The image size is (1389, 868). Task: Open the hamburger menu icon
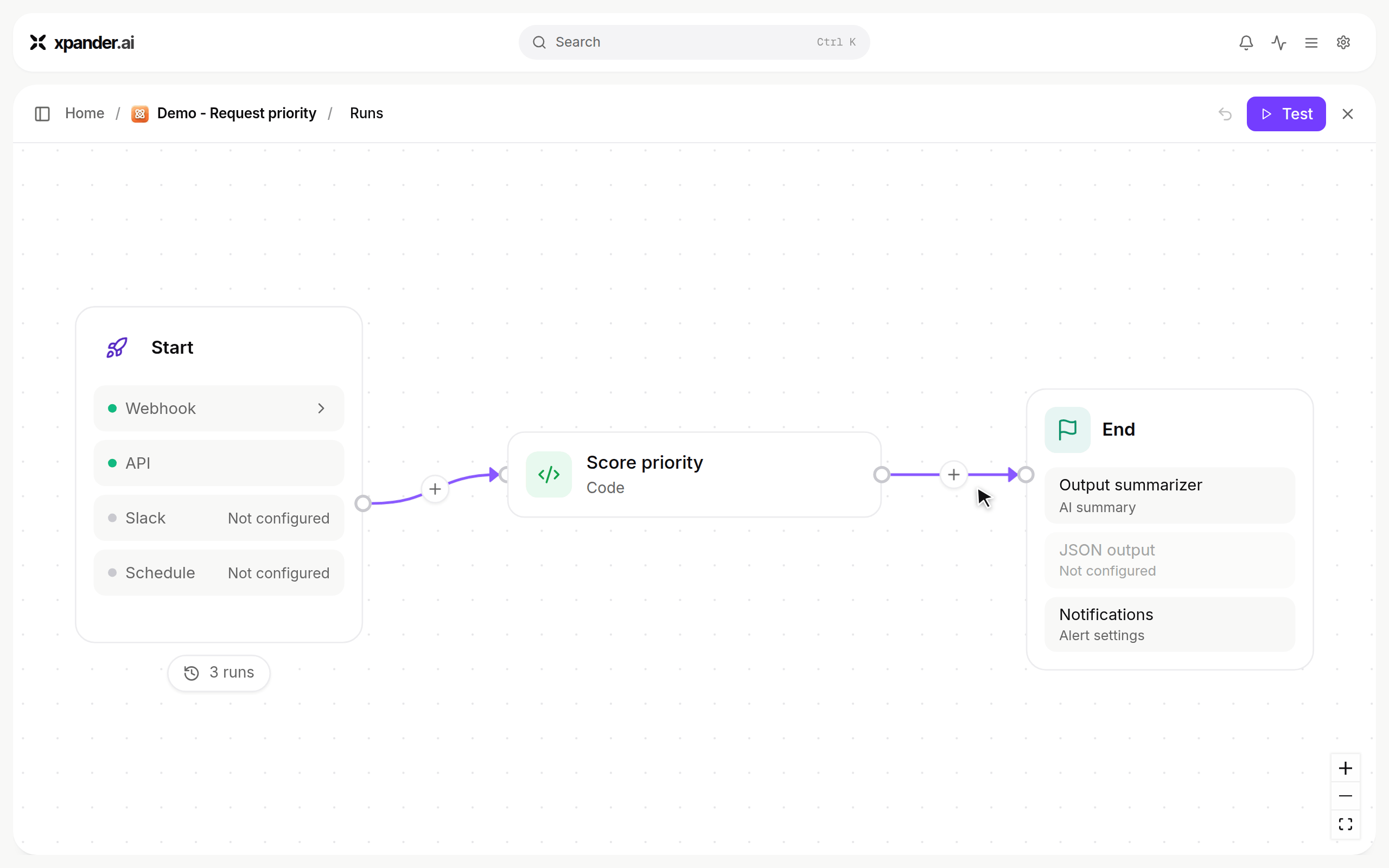pyautogui.click(x=1311, y=42)
